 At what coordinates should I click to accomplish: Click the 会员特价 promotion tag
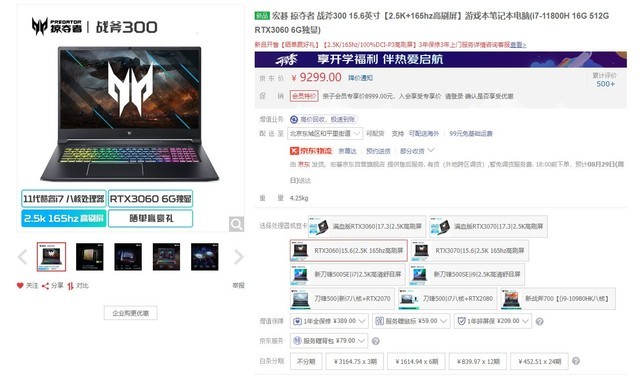304,96
